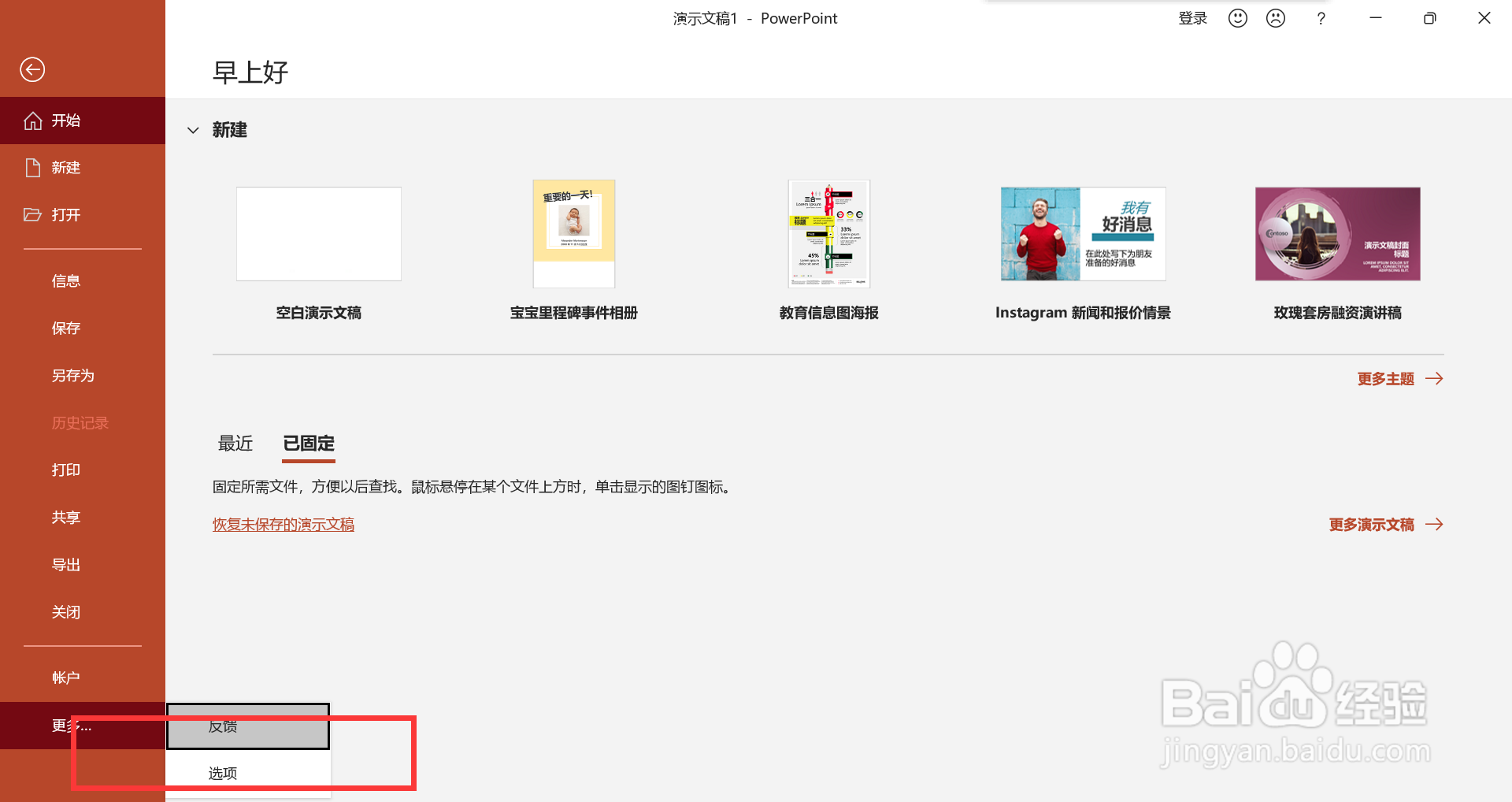Choose 选项 from the popup menu

click(x=248, y=774)
